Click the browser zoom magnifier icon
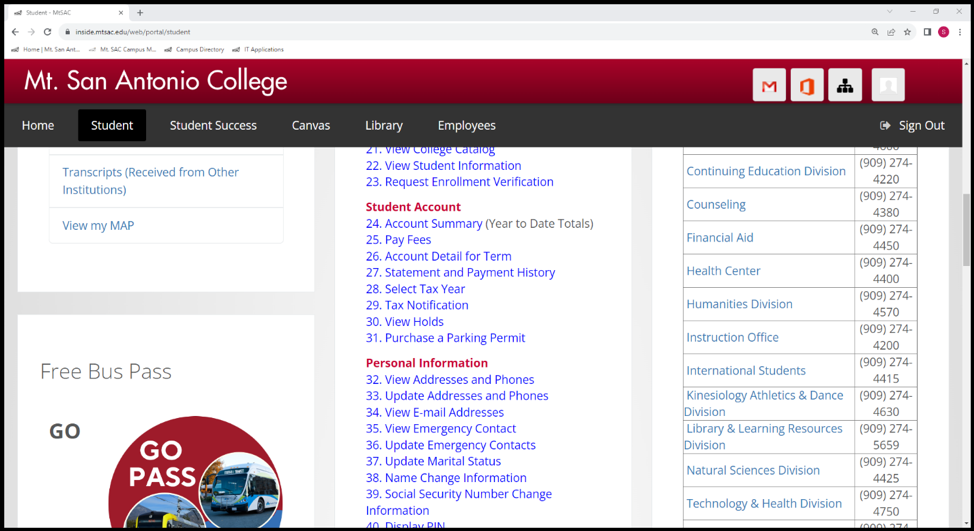The width and height of the screenshot is (974, 531). [x=875, y=32]
